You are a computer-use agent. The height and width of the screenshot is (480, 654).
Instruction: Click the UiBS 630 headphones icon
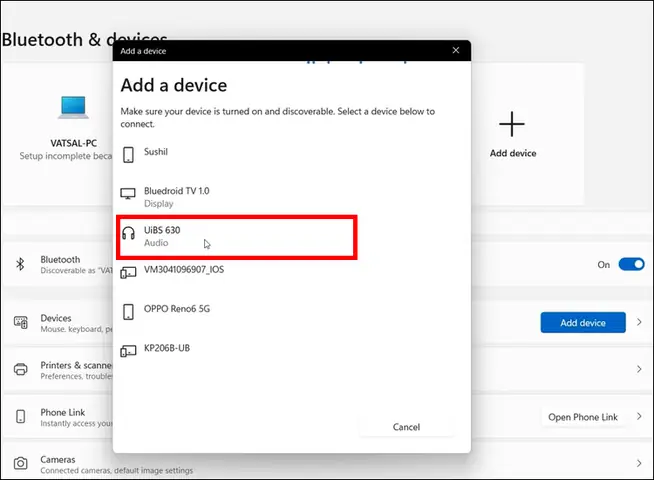tap(128, 233)
